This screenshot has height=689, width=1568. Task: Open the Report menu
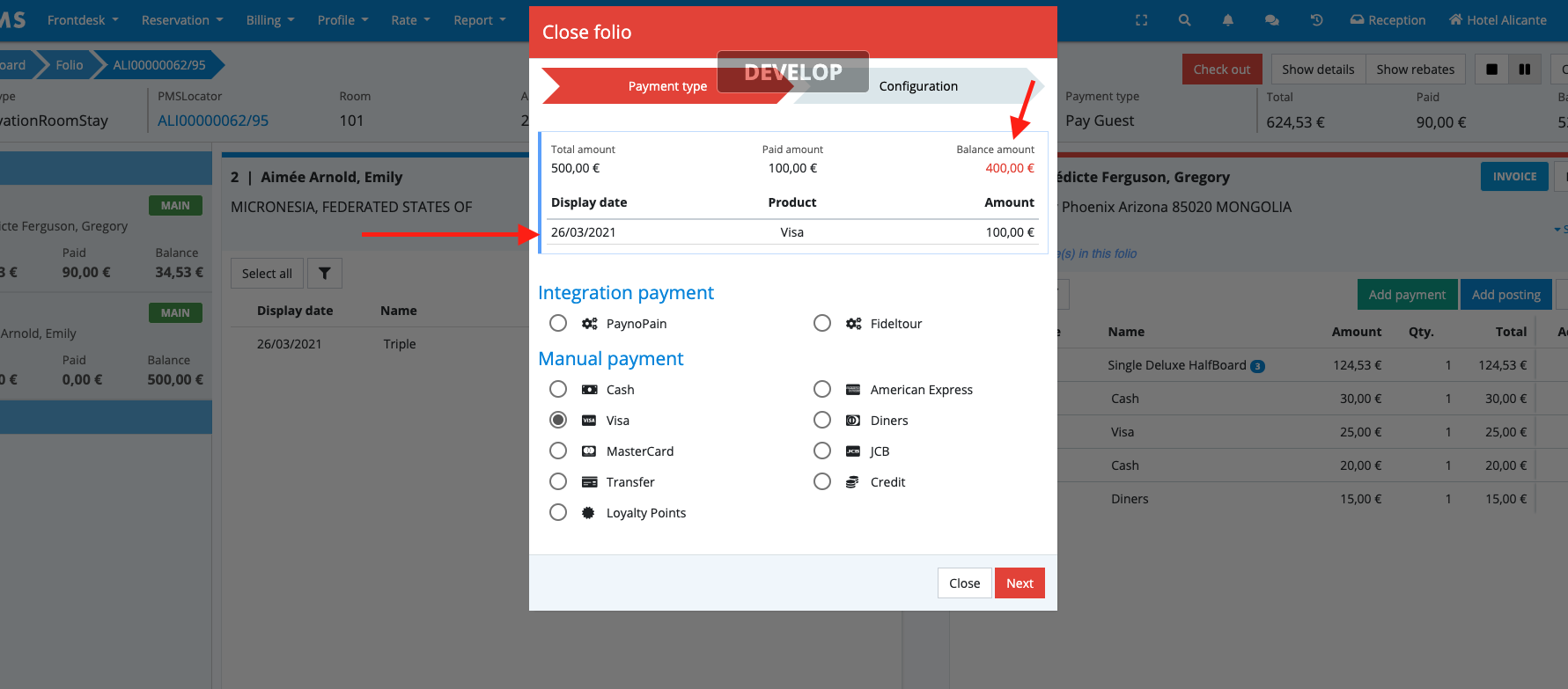pyautogui.click(x=480, y=20)
